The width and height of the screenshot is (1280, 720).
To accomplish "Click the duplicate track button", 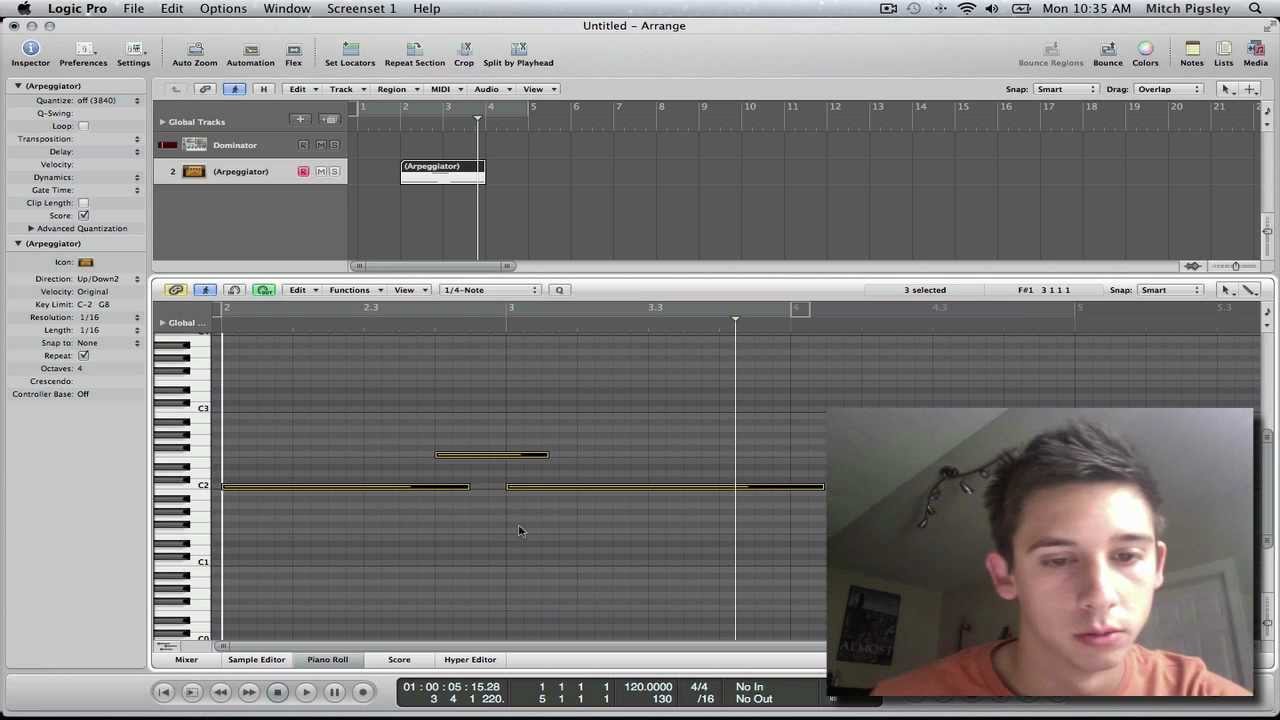I will coord(330,120).
